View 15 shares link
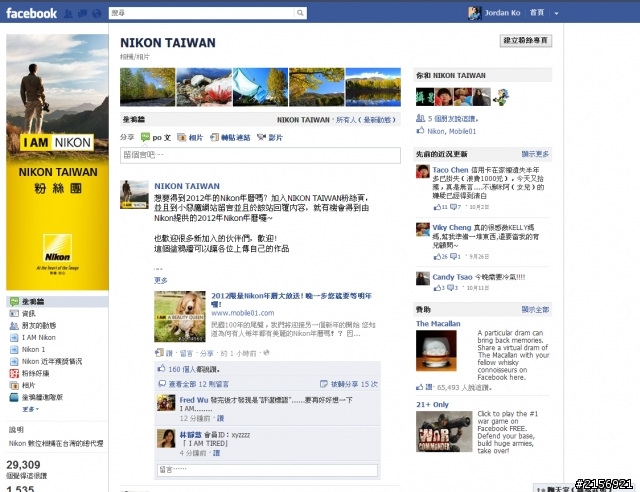 click(x=354, y=384)
